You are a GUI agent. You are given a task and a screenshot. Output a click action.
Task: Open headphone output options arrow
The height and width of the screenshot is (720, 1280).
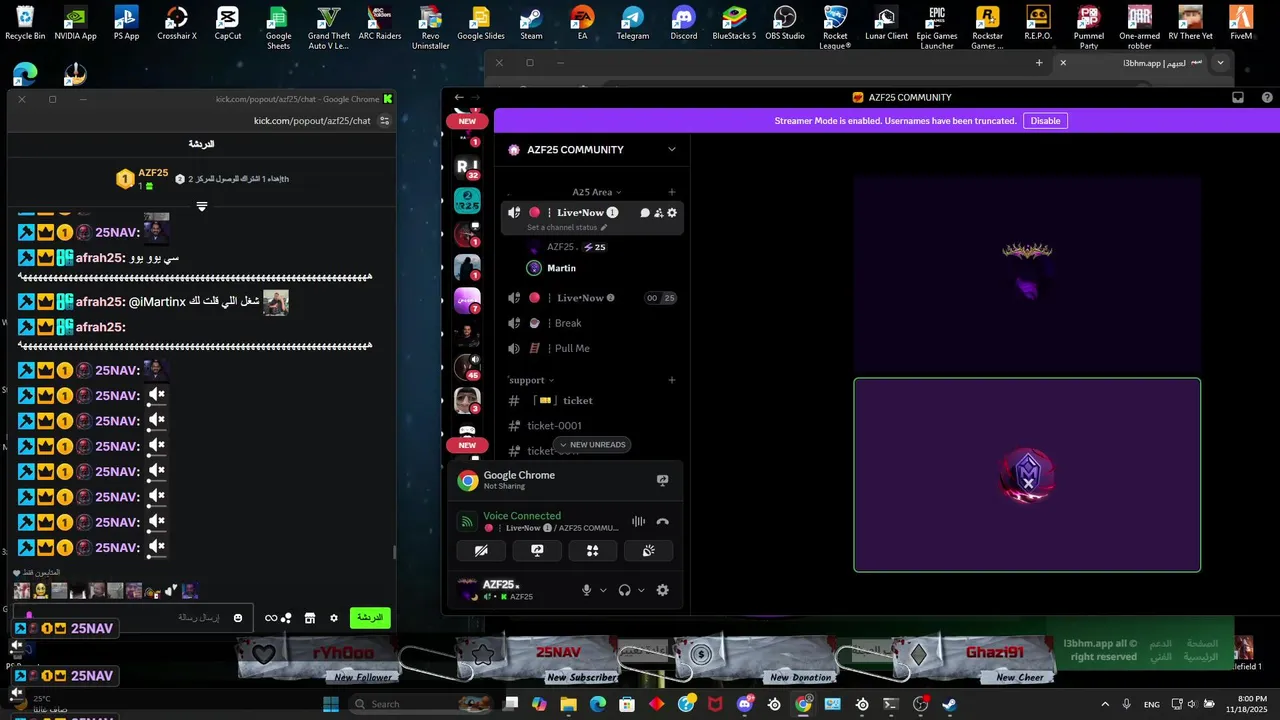point(641,590)
